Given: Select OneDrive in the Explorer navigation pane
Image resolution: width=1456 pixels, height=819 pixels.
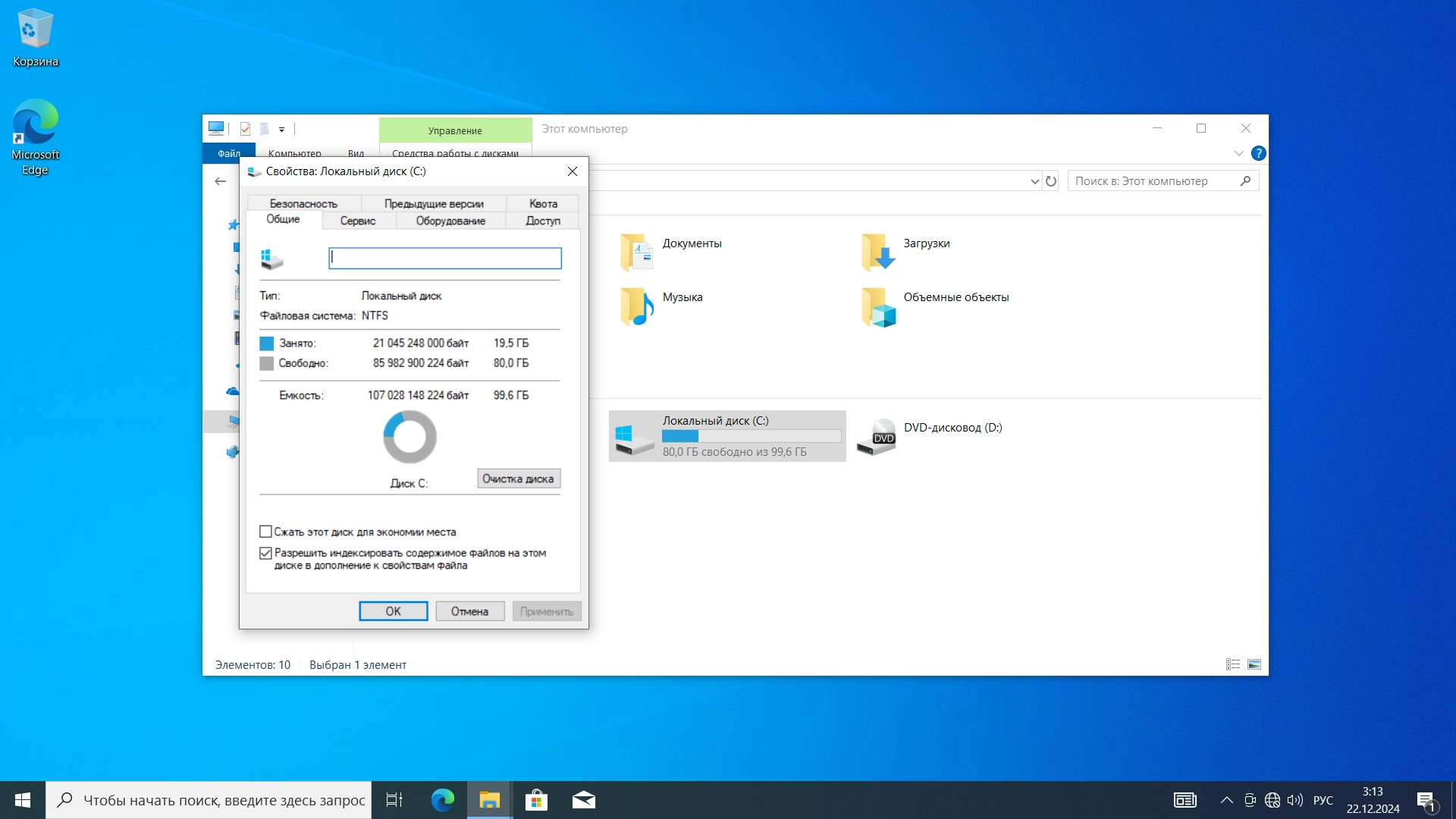Looking at the screenshot, I should [233, 391].
